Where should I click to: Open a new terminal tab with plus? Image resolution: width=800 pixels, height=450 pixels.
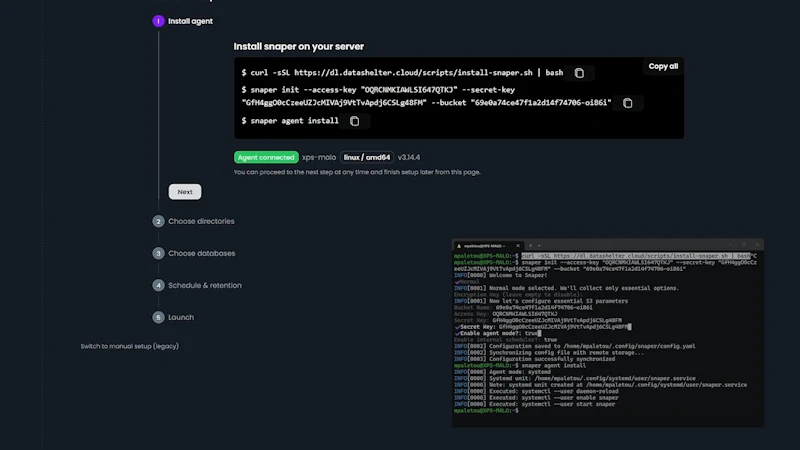tap(530, 245)
